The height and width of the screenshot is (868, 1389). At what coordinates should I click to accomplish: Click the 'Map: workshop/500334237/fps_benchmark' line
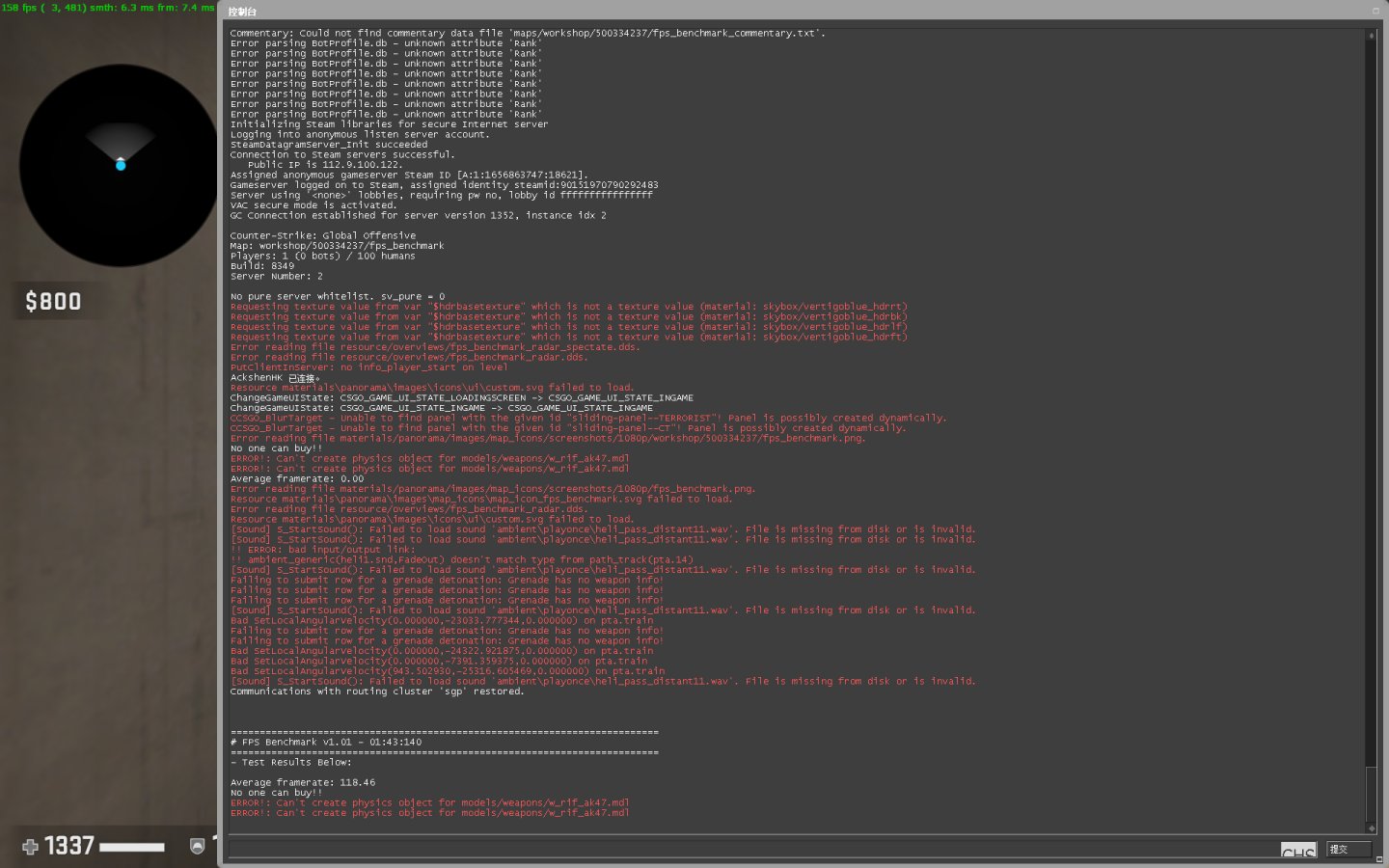tap(338, 246)
